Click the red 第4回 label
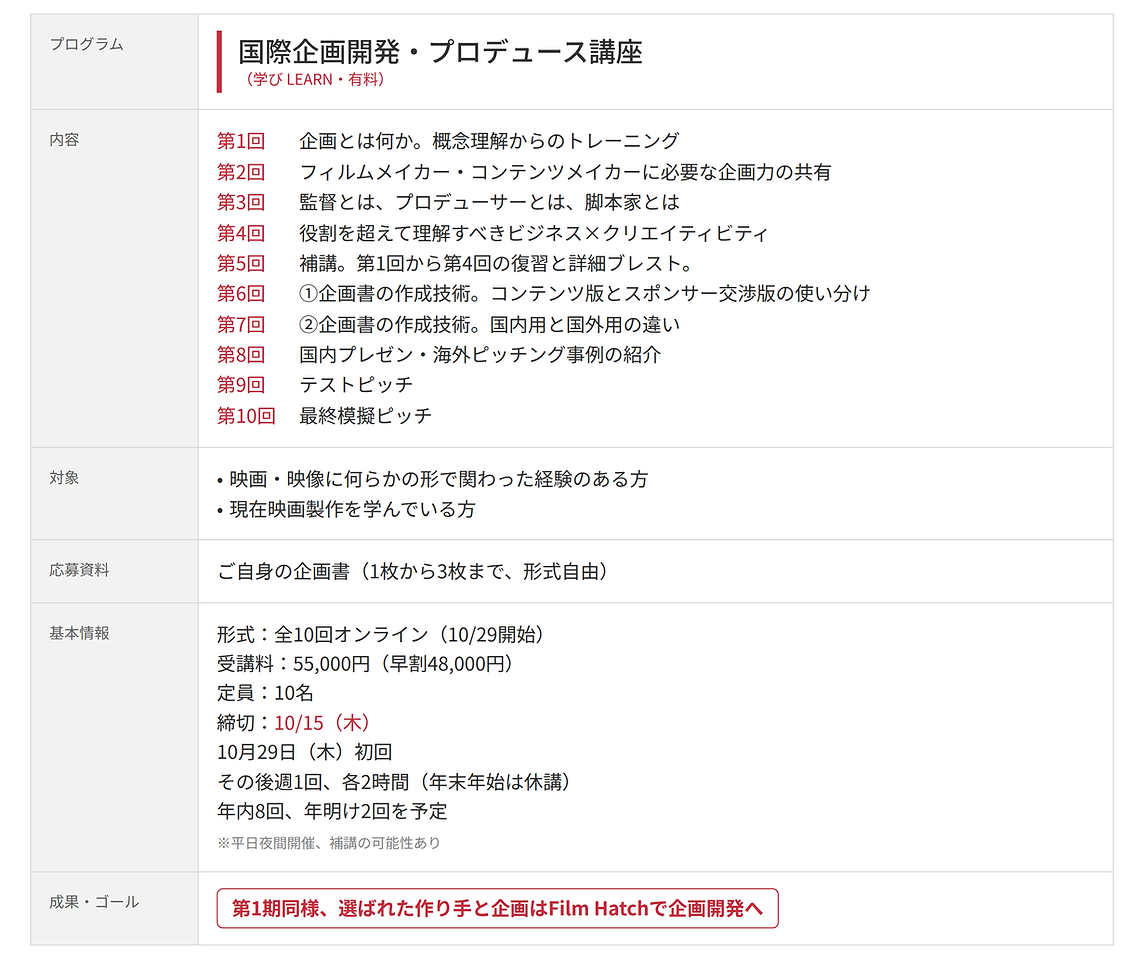Screen dimensions: 1144x973 [x=241, y=233]
